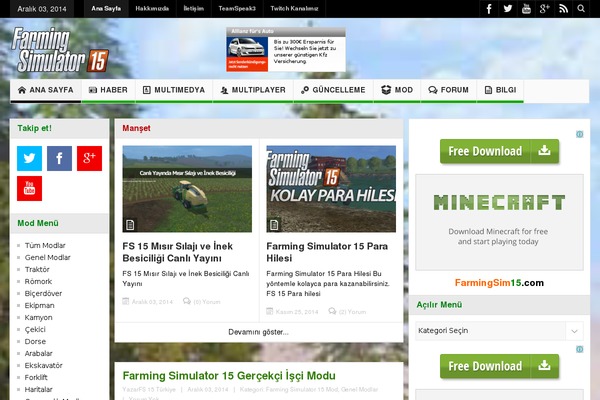
Task: Select GÜNCELLEME main tab
Action: pos(333,90)
